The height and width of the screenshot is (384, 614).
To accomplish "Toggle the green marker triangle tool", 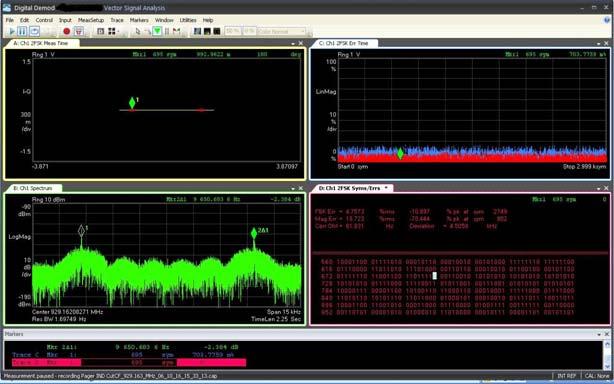I will 157,31.
